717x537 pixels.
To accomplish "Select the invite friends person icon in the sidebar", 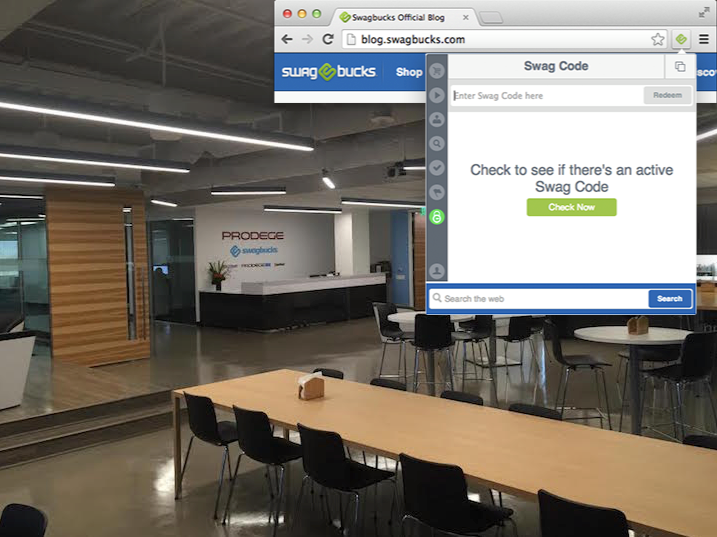I will 437,119.
